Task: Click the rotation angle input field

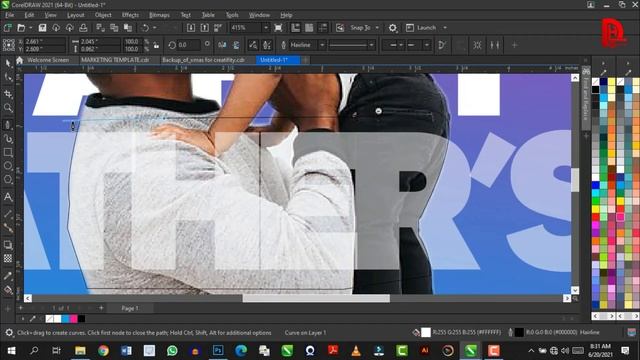Action: (x=188, y=45)
